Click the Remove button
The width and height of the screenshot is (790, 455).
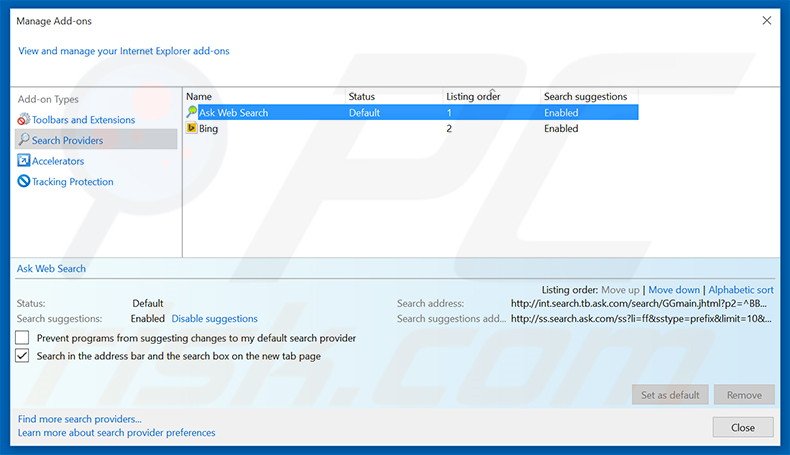pos(744,395)
